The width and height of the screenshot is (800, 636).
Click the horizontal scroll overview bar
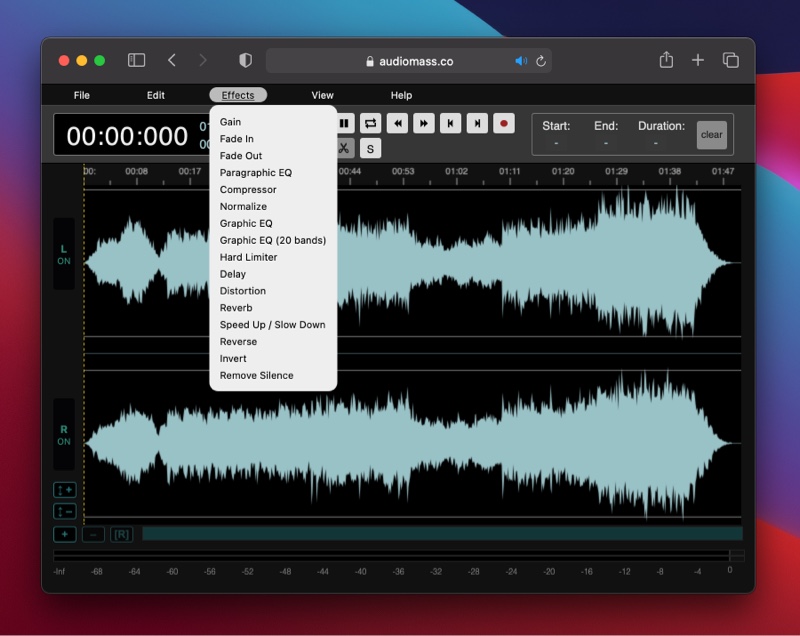[x=442, y=534]
